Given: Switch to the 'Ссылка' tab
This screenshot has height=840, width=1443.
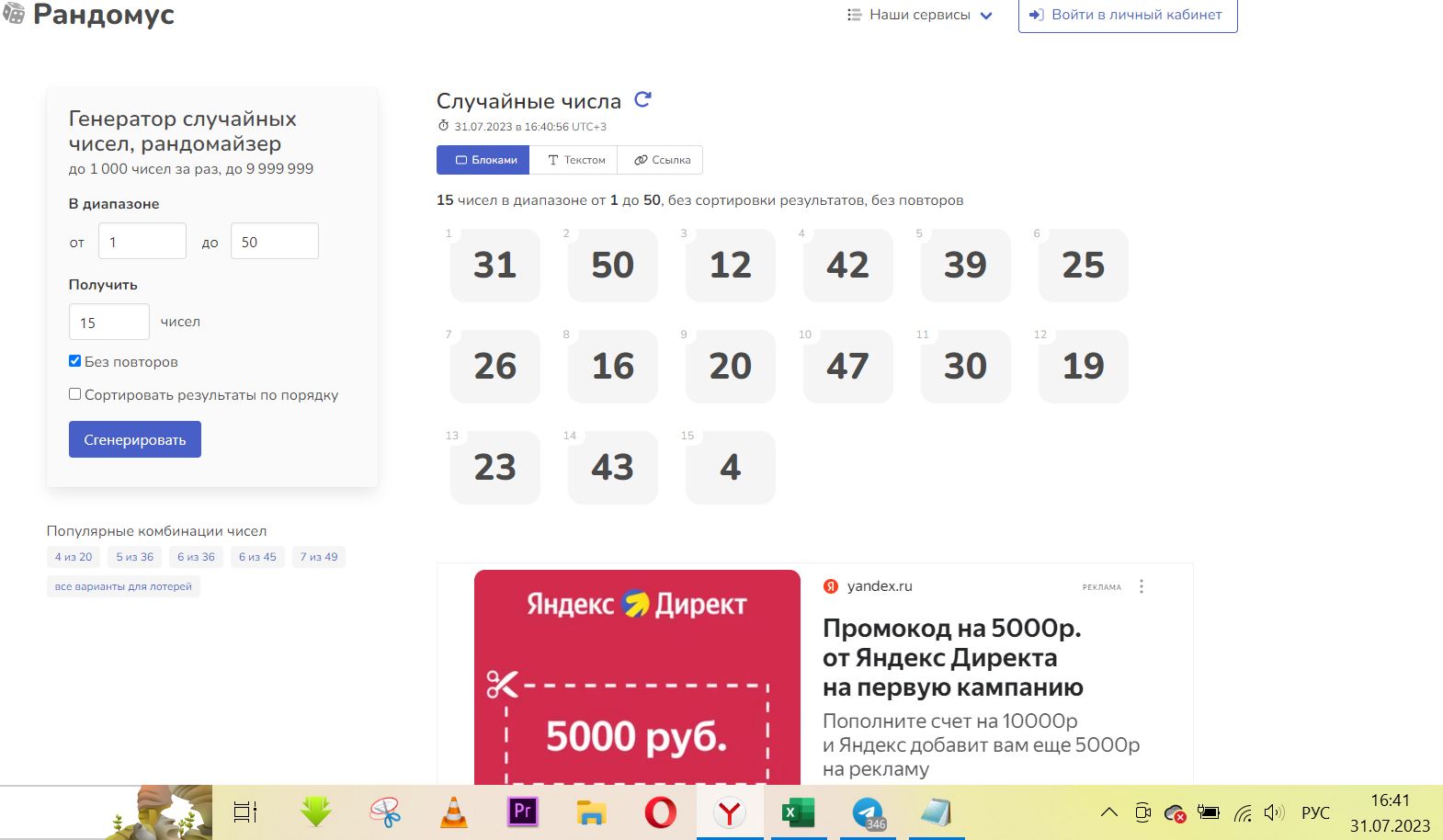Looking at the screenshot, I should [x=661, y=160].
